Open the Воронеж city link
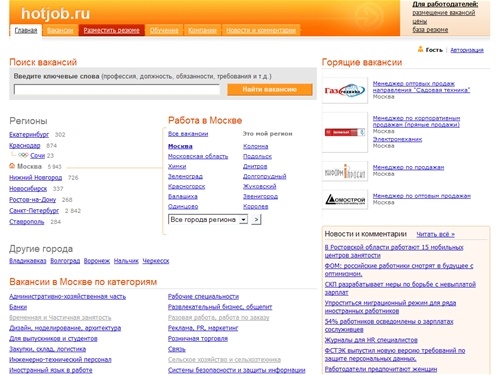This screenshot has width=500, height=375. [97, 261]
